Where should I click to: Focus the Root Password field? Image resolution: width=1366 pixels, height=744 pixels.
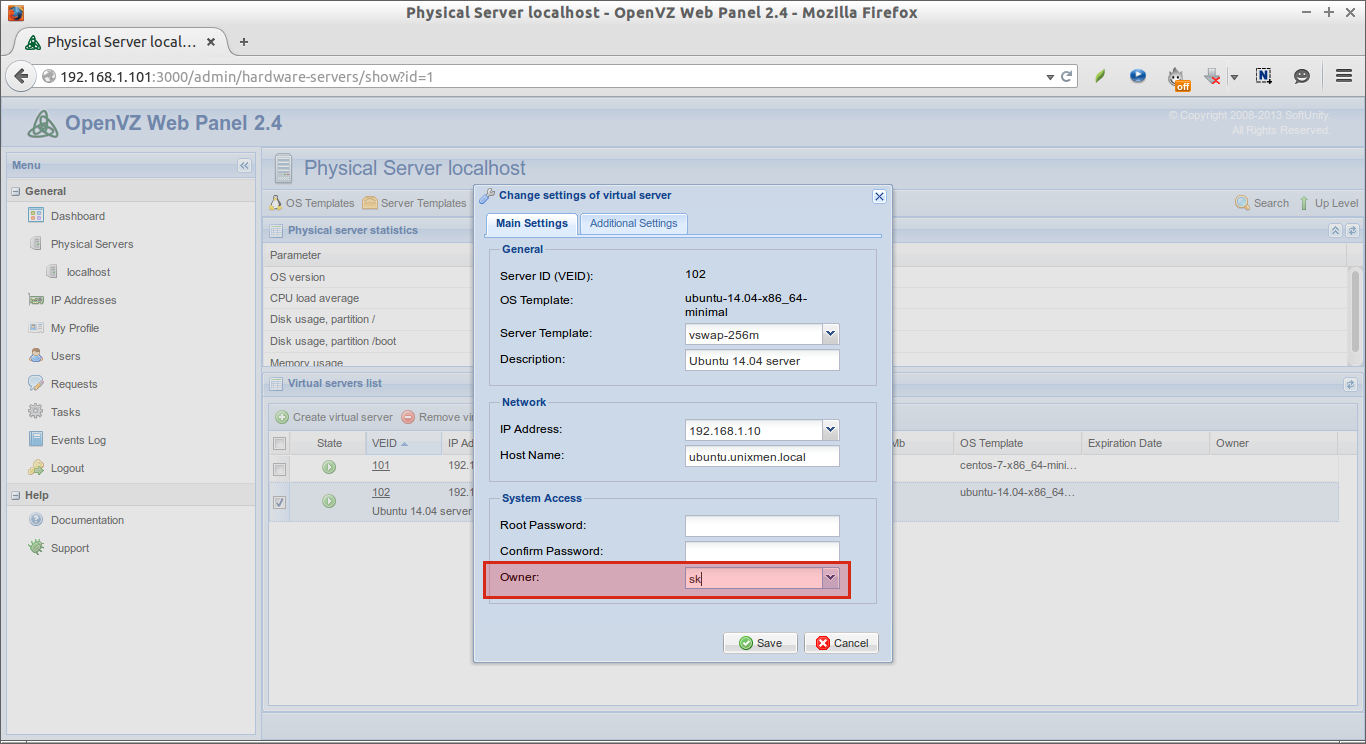click(762, 526)
